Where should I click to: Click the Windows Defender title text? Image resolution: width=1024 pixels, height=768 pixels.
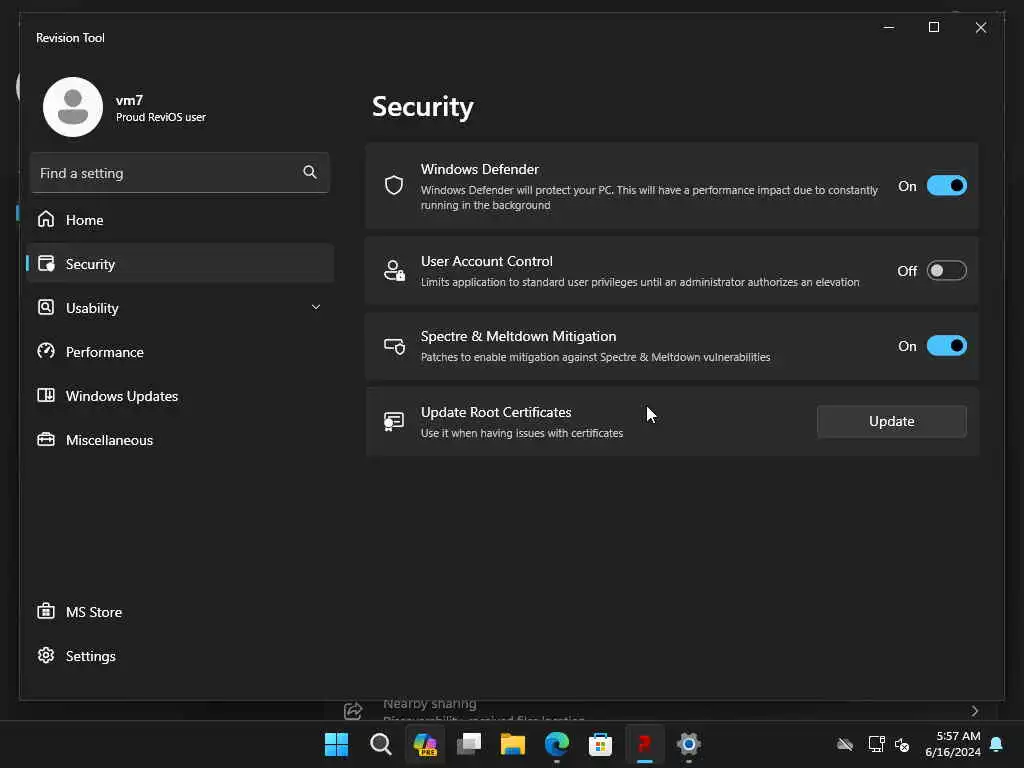[x=479, y=169]
